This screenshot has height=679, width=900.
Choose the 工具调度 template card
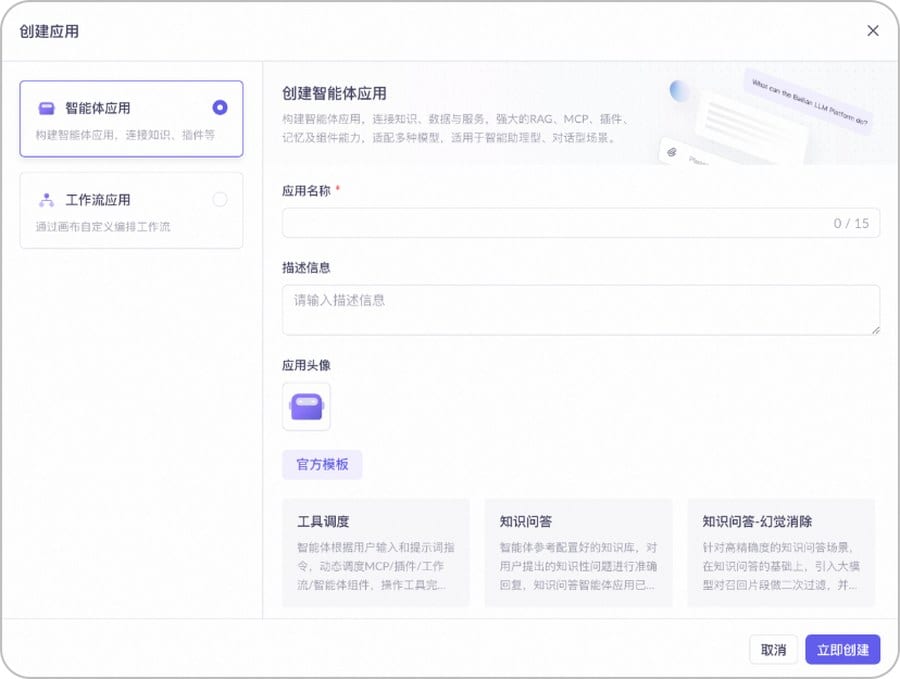click(x=376, y=553)
